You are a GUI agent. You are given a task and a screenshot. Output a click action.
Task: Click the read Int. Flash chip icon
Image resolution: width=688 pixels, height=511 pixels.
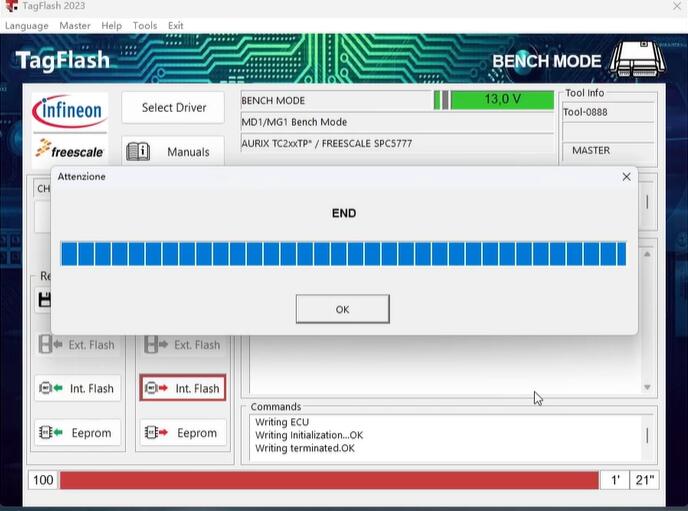pos(50,388)
